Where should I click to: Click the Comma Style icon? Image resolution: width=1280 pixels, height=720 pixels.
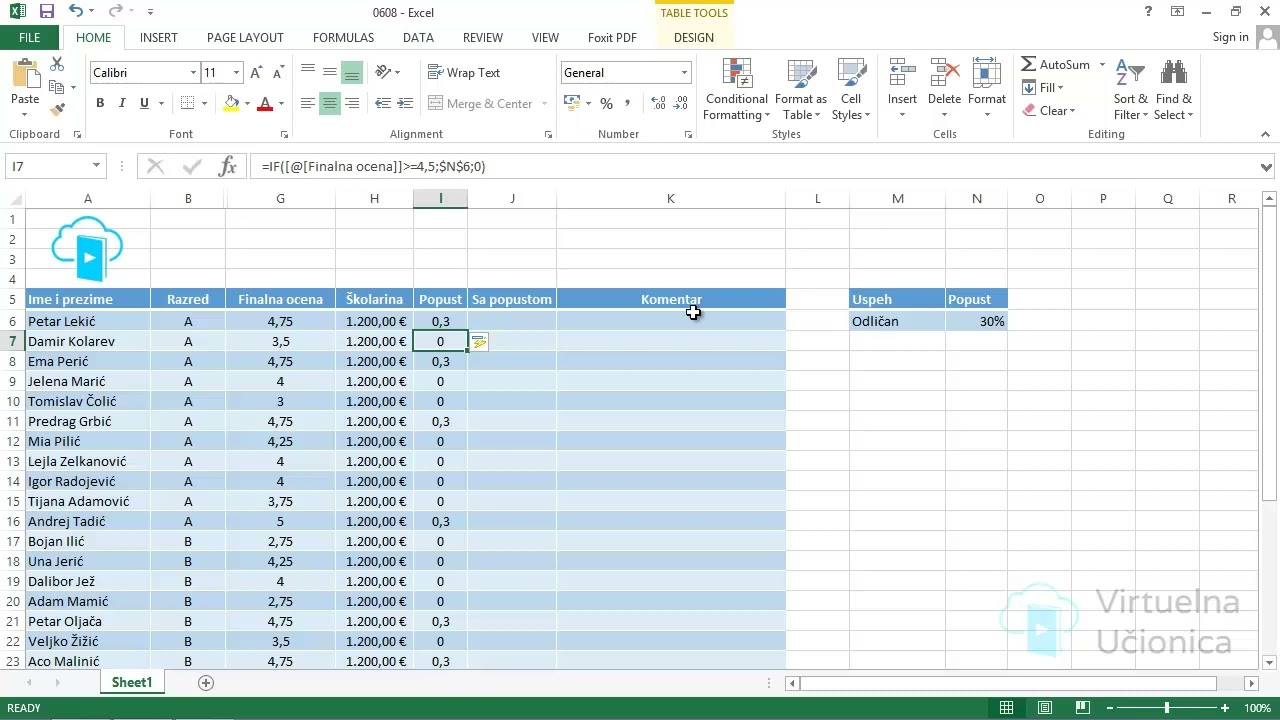coord(628,104)
